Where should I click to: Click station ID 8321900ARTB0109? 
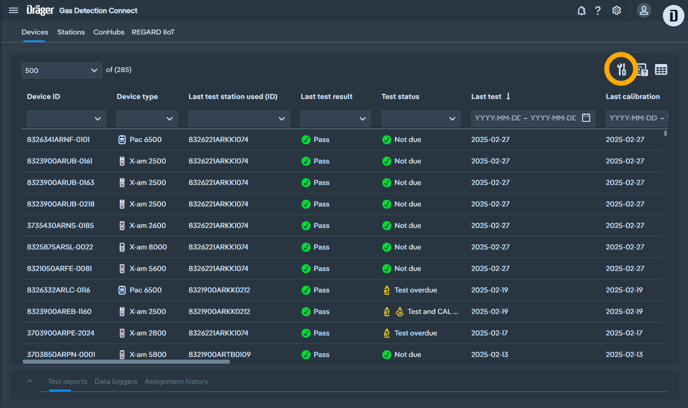(x=219, y=354)
